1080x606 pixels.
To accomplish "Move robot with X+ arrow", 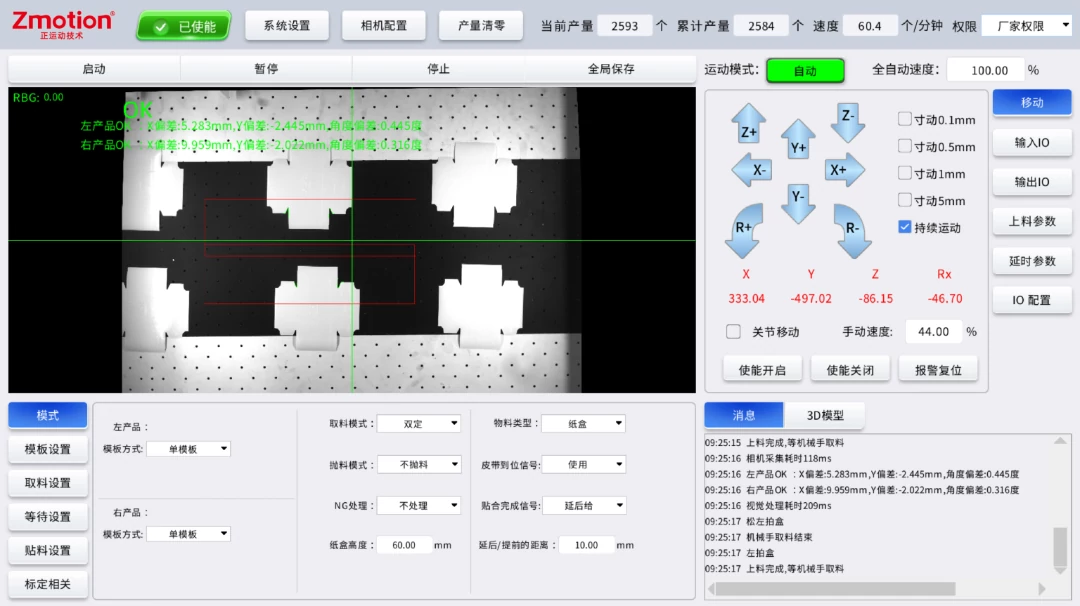I will coord(845,170).
